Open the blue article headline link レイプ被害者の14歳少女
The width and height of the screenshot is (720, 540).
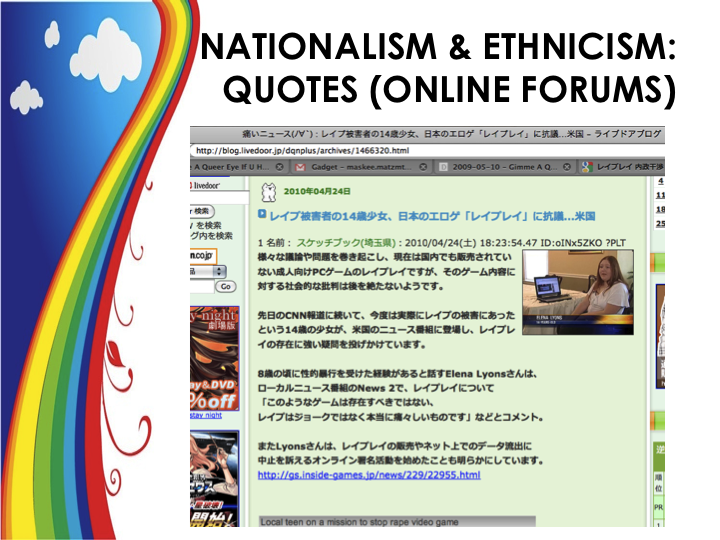click(432, 216)
